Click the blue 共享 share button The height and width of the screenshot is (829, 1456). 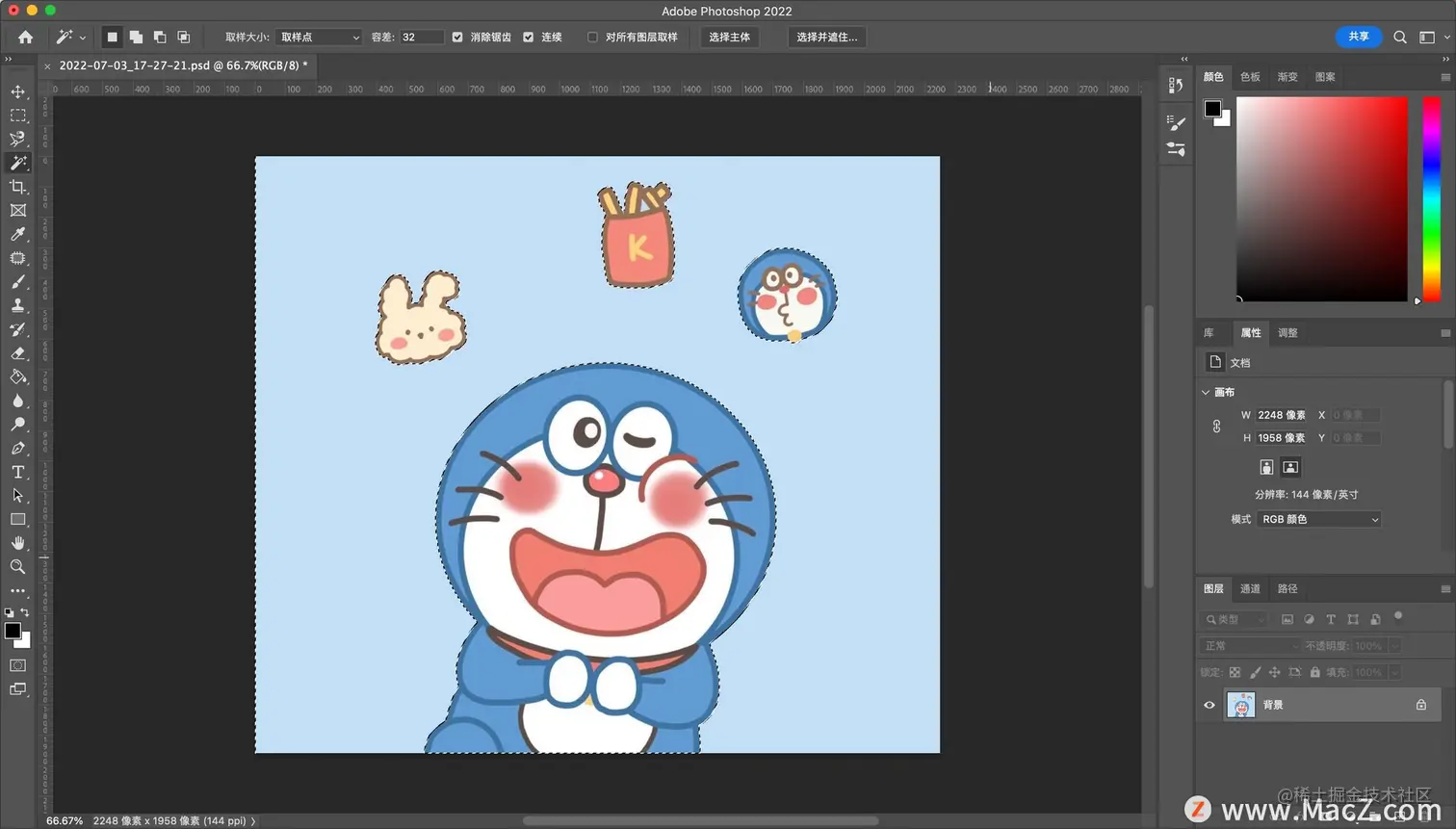[x=1359, y=37]
